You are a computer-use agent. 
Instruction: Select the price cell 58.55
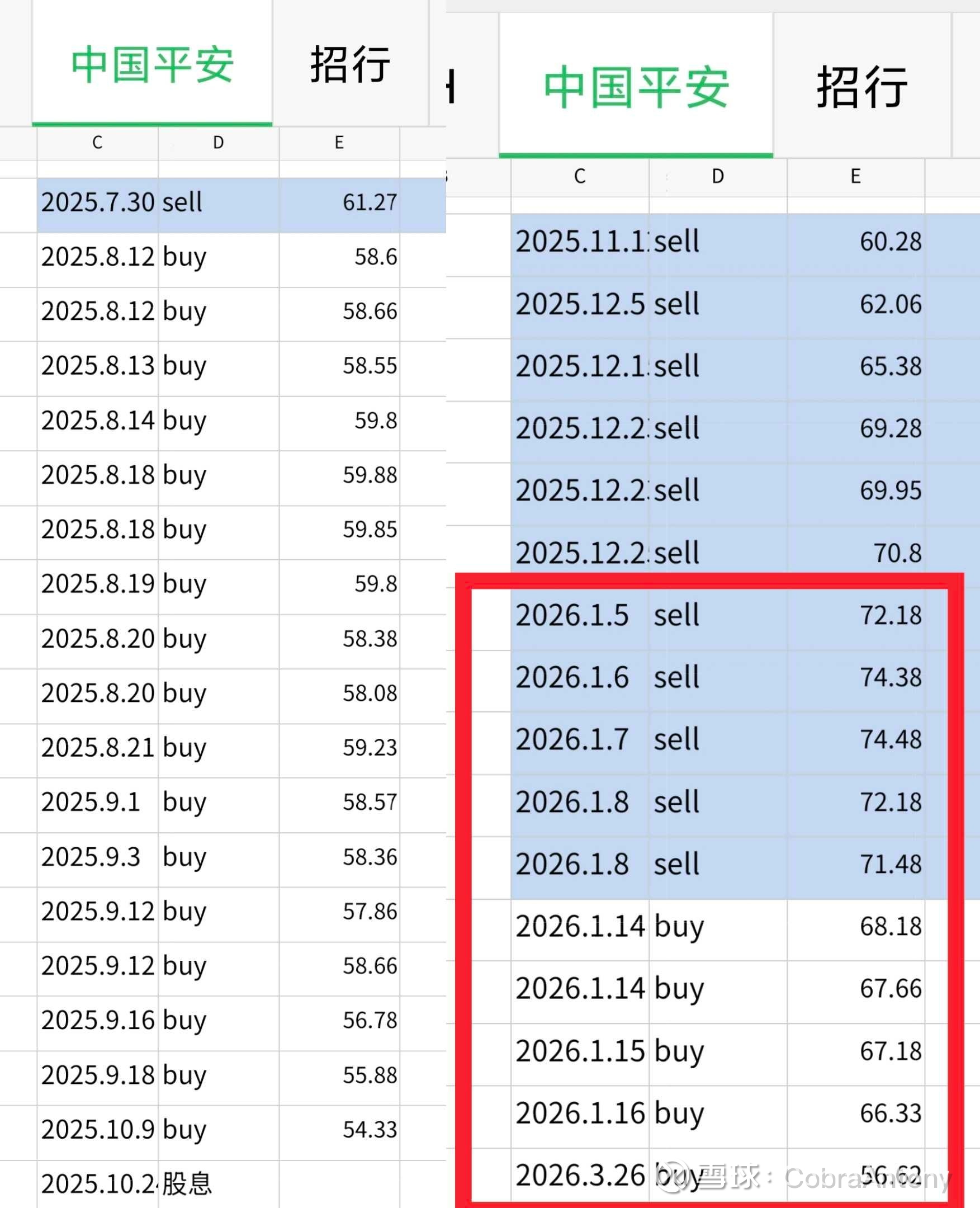(339, 369)
